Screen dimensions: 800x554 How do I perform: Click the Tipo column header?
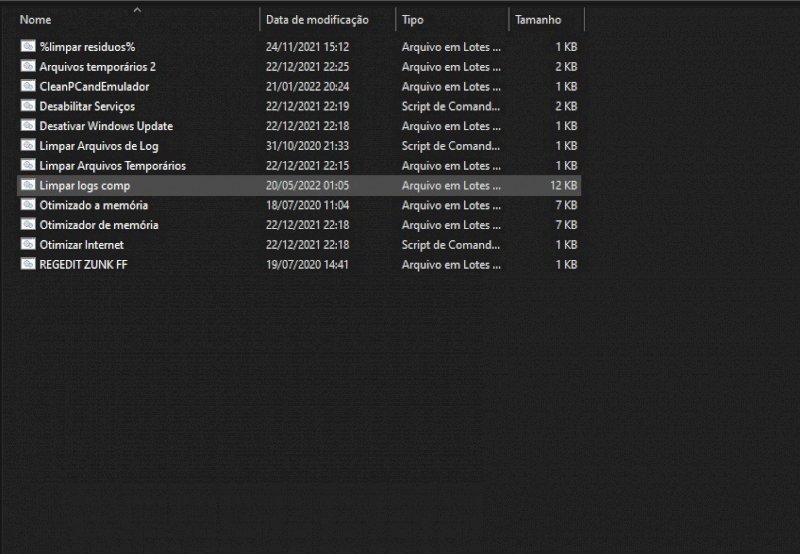(412, 20)
